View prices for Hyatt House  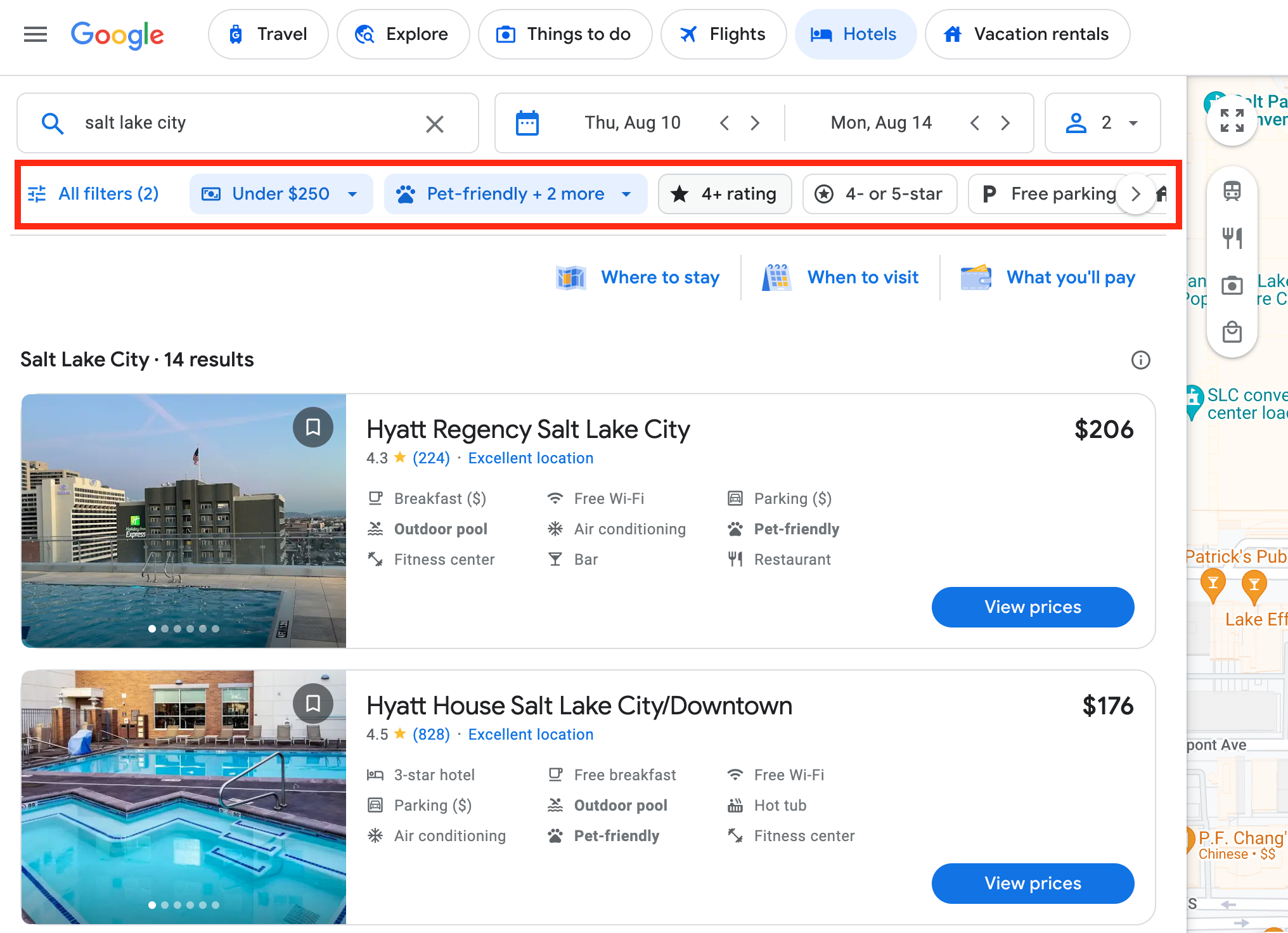[x=1033, y=884]
